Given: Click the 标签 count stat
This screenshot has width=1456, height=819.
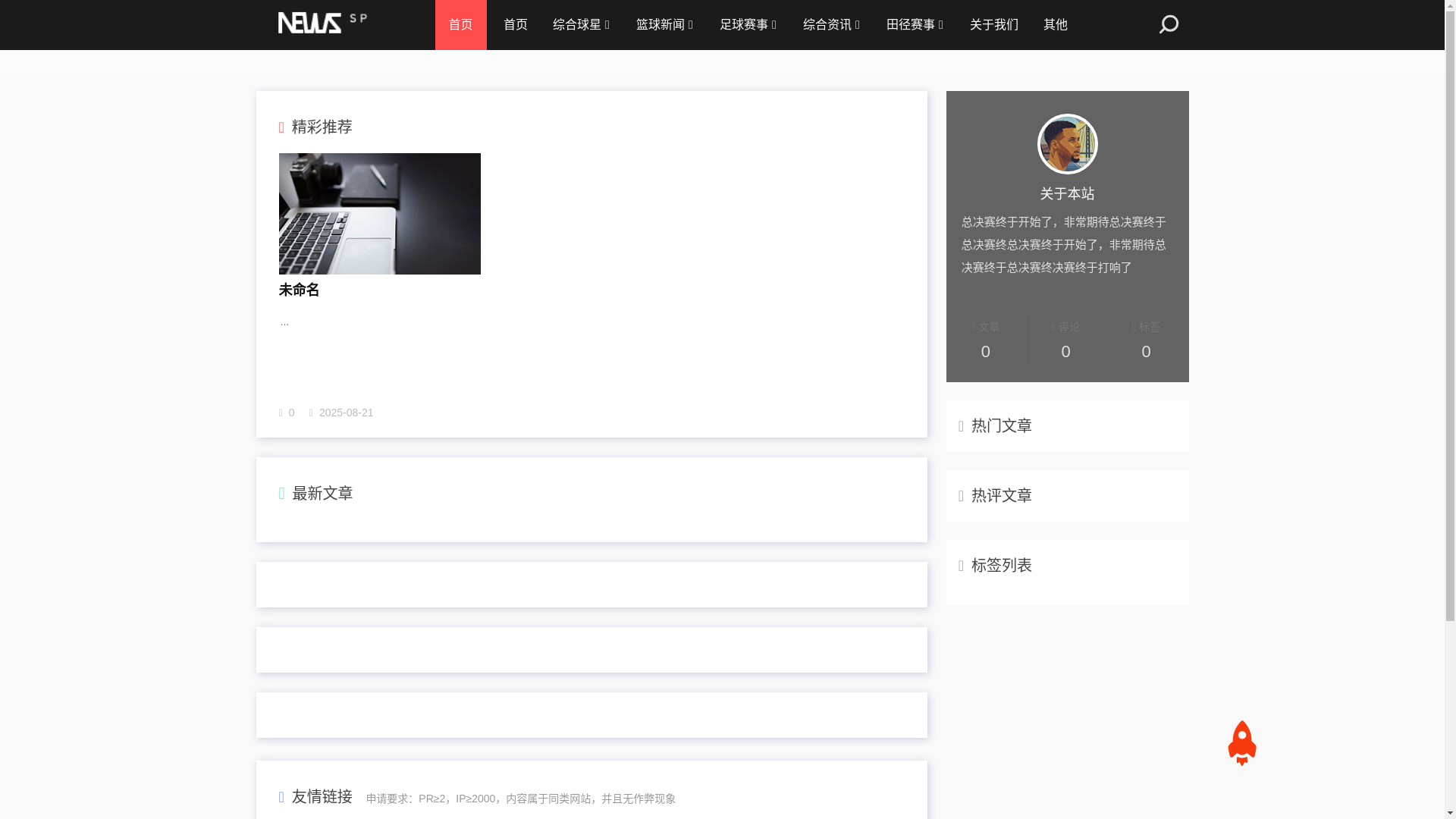Looking at the screenshot, I should [x=1146, y=340].
